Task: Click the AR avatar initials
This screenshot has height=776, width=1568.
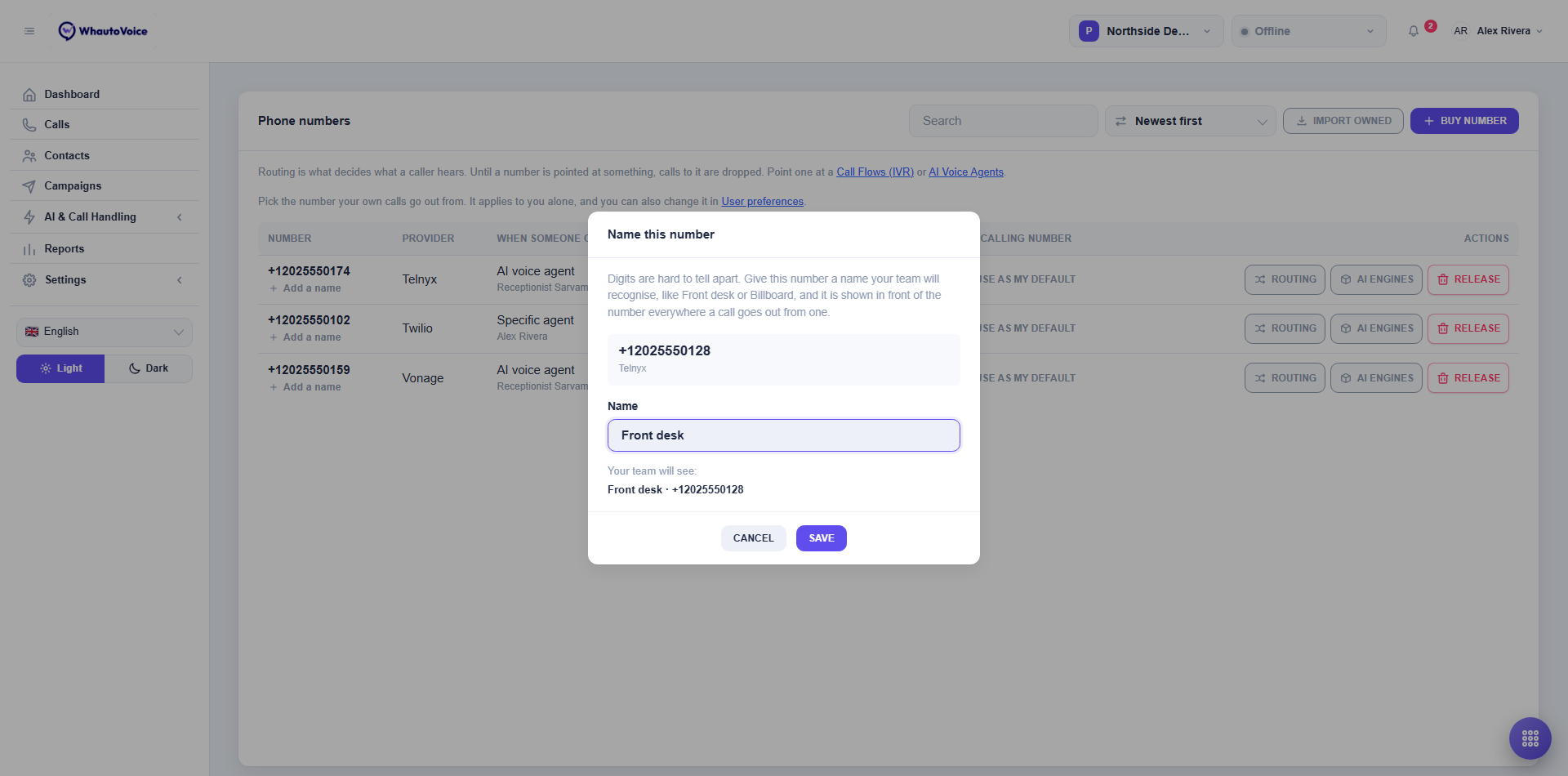Action: coord(1460,31)
